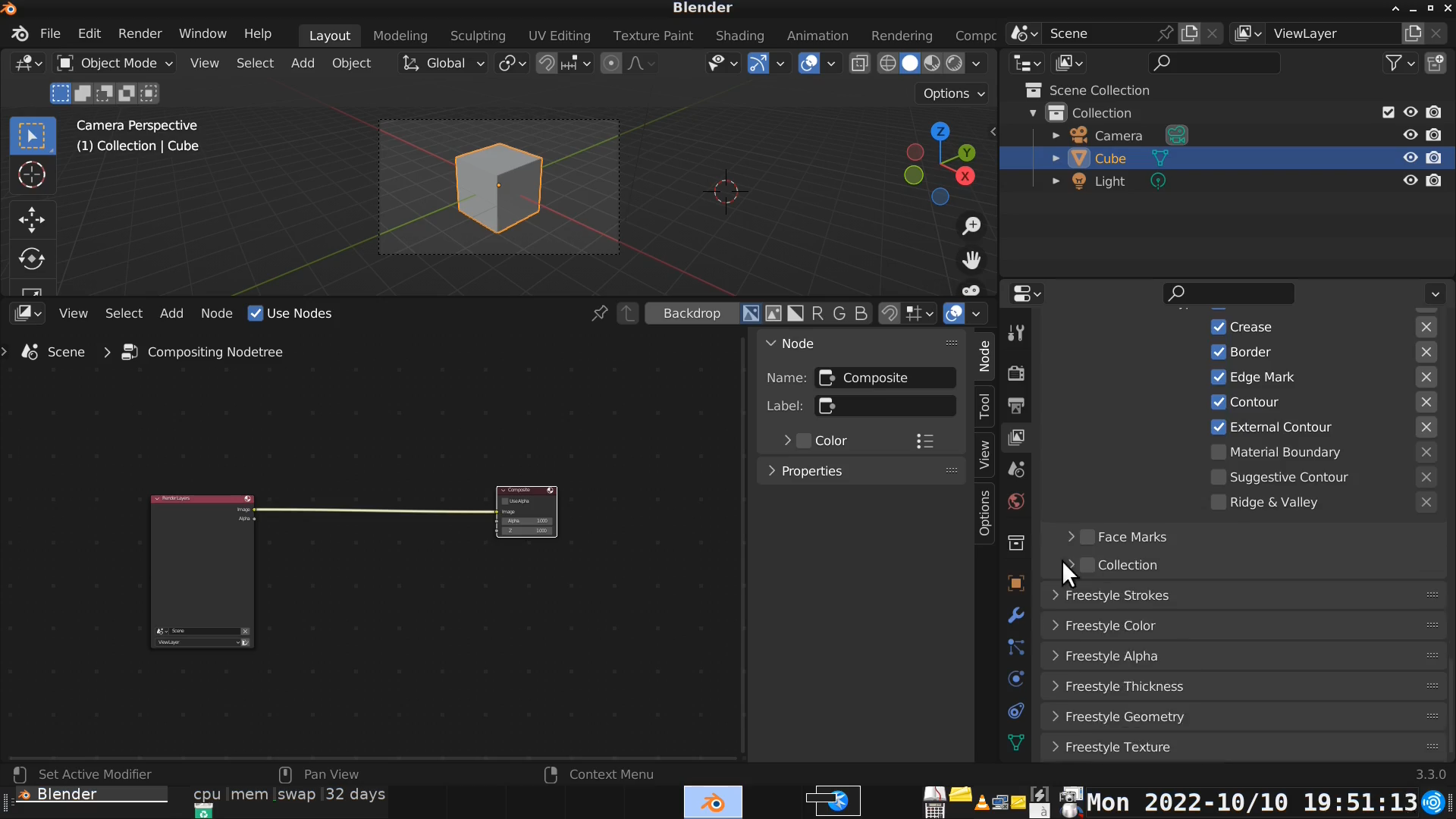The height and width of the screenshot is (819, 1456).
Task: Expand the Freestyle Strokes panel
Action: click(1116, 595)
